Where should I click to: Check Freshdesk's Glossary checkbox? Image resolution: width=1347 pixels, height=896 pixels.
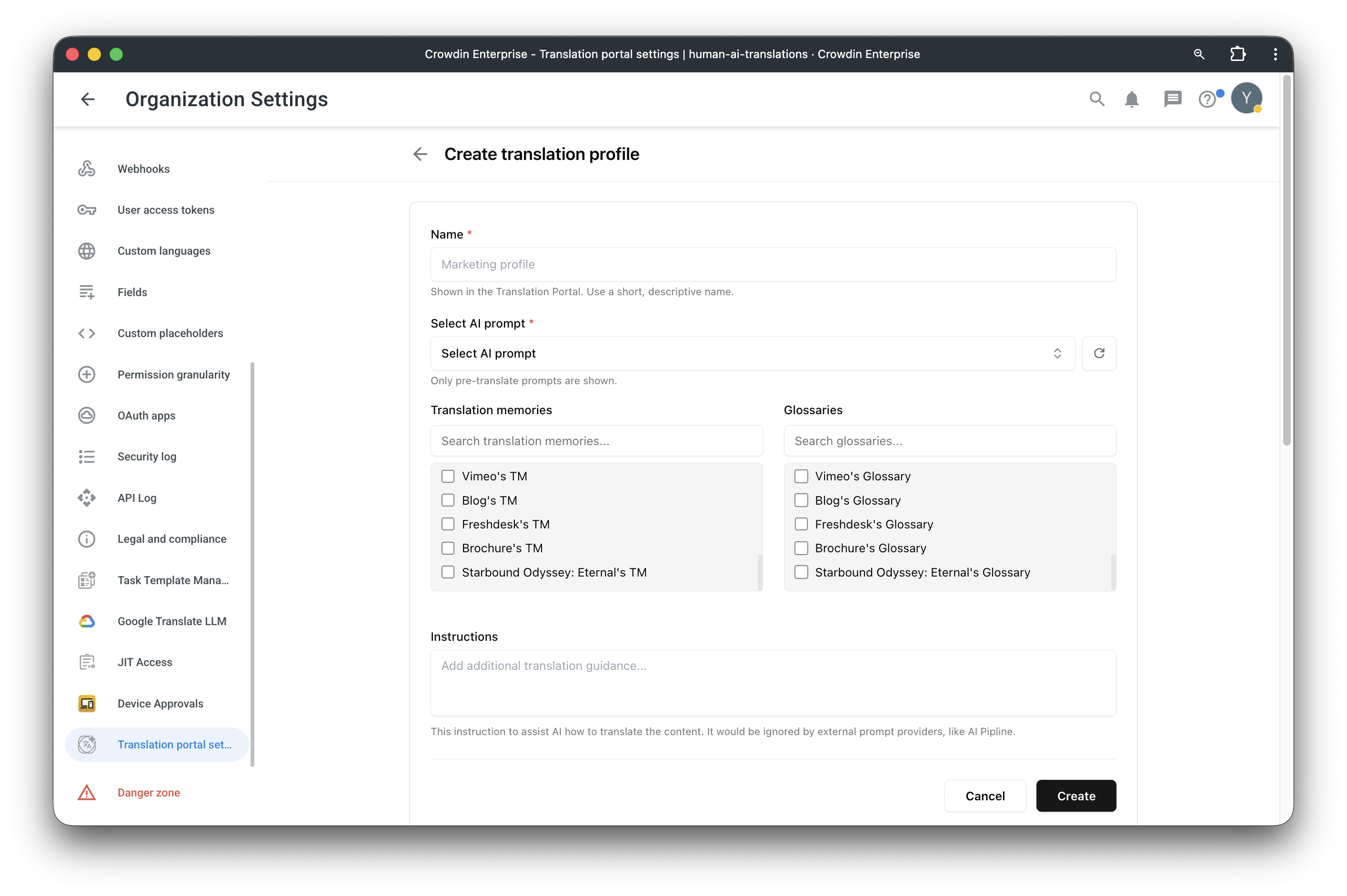801,524
